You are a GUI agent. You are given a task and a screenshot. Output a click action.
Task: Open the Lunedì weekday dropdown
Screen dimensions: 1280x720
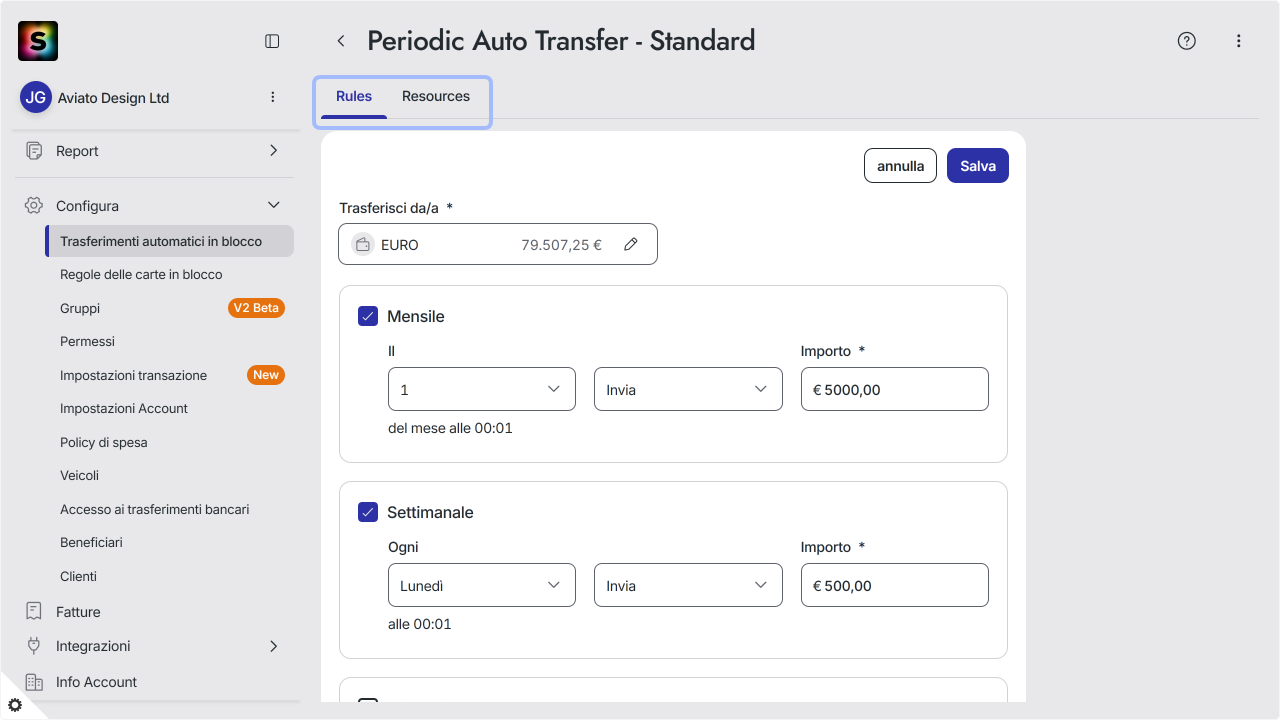click(482, 585)
